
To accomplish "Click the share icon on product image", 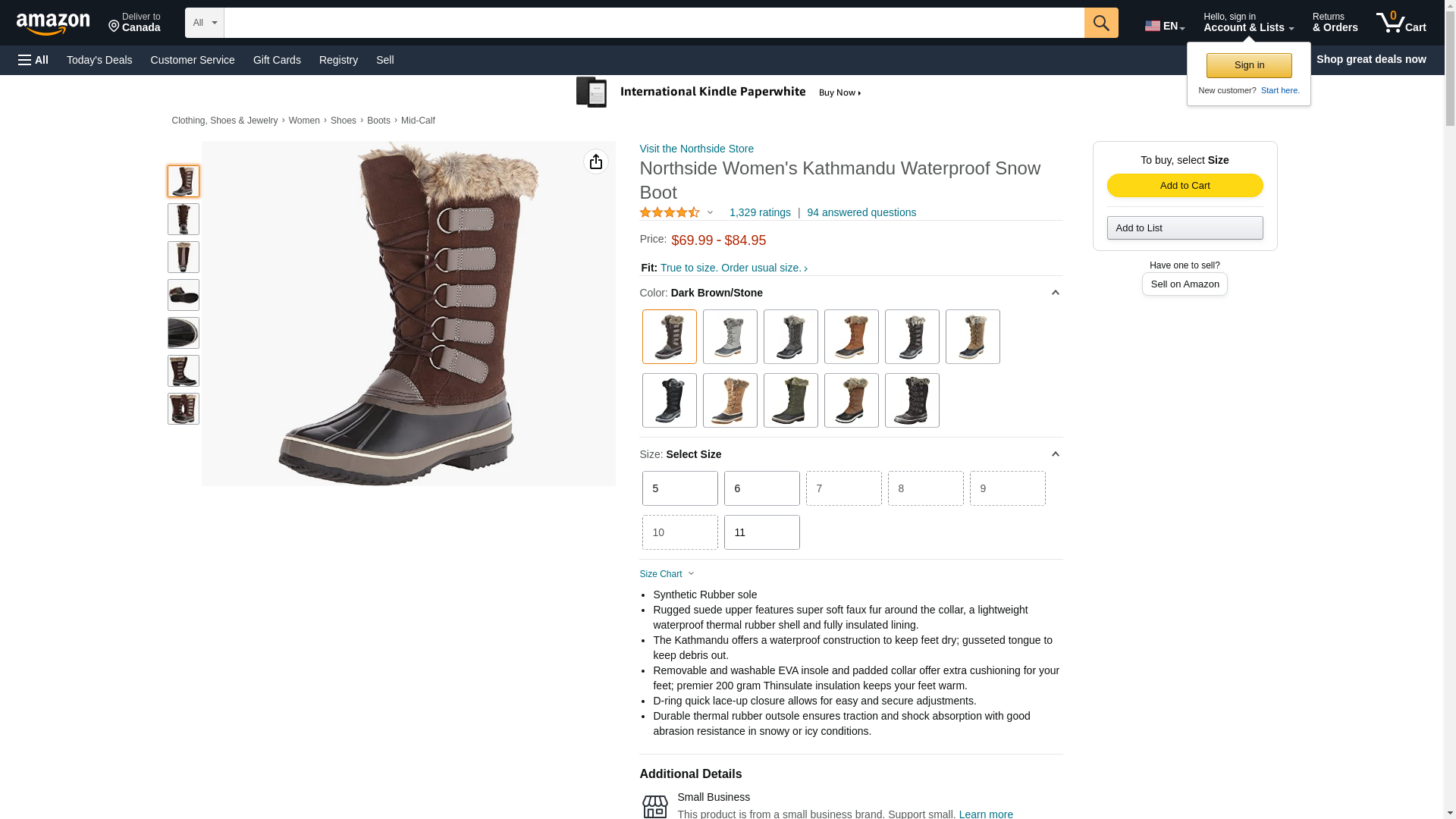I will [595, 162].
